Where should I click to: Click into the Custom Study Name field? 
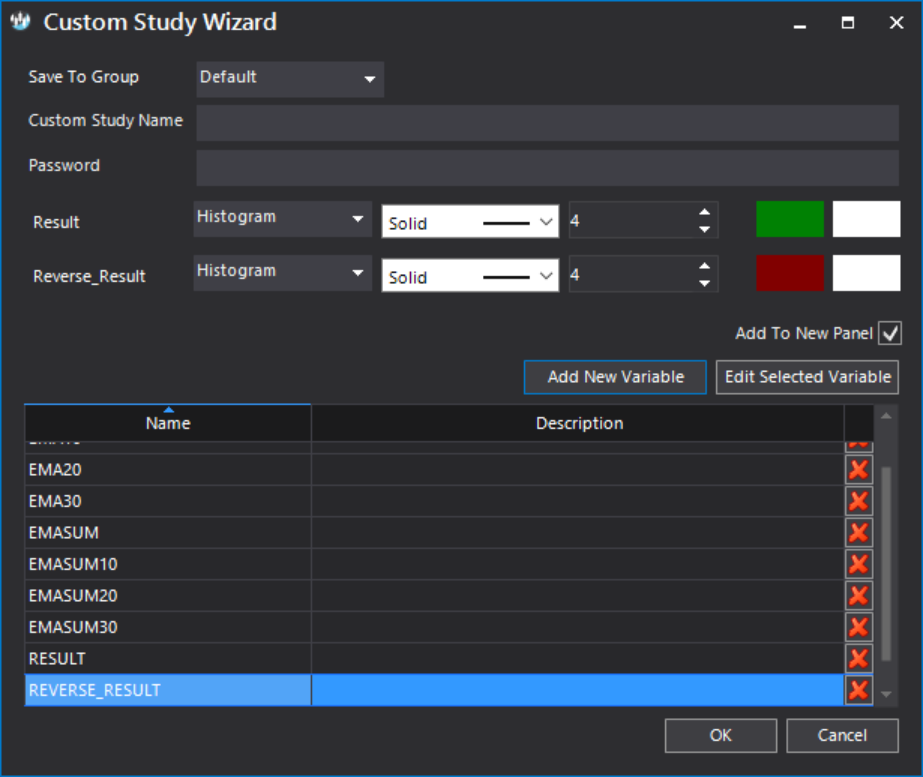click(x=547, y=122)
